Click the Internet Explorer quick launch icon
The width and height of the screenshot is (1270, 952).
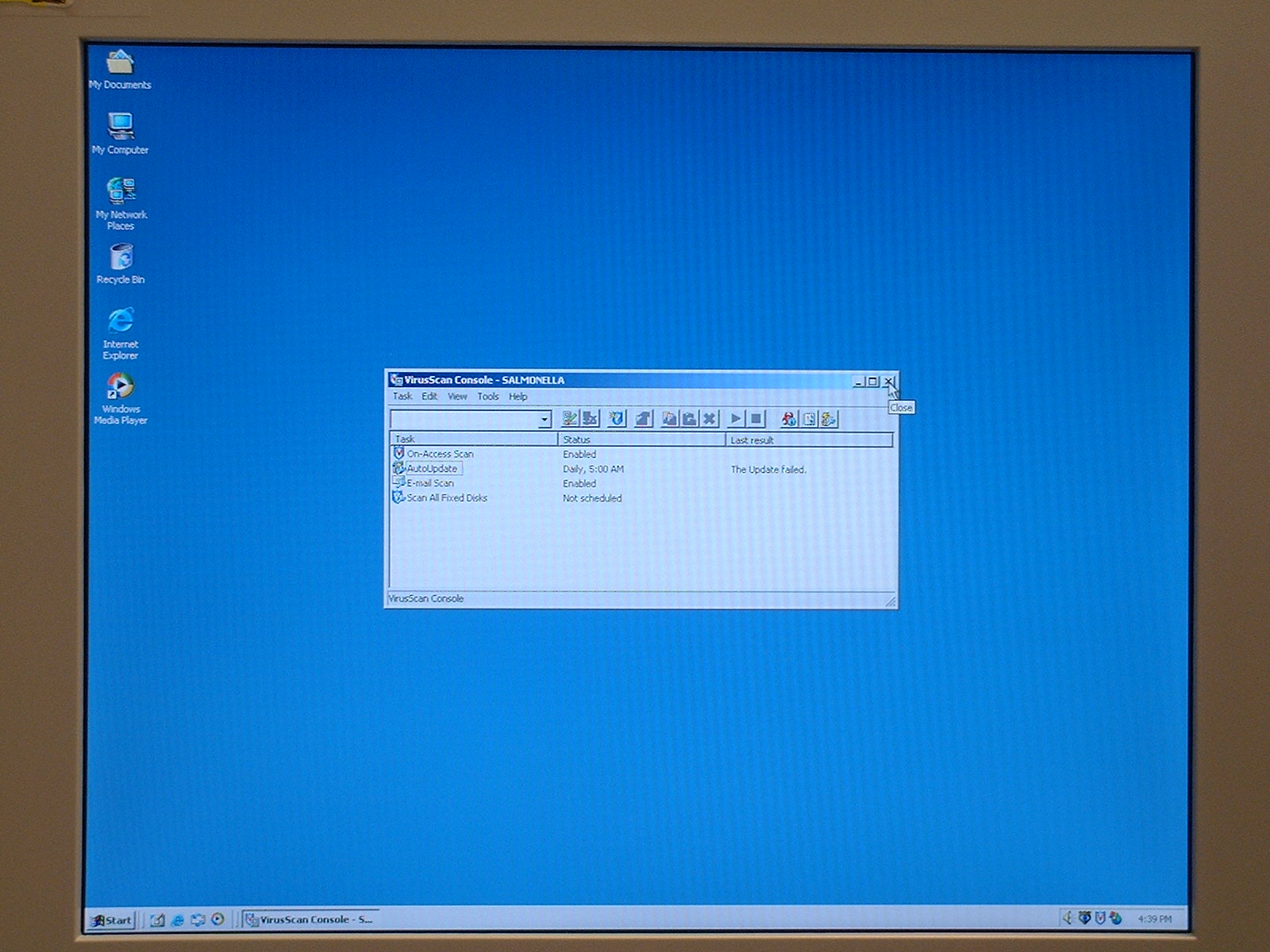178,920
